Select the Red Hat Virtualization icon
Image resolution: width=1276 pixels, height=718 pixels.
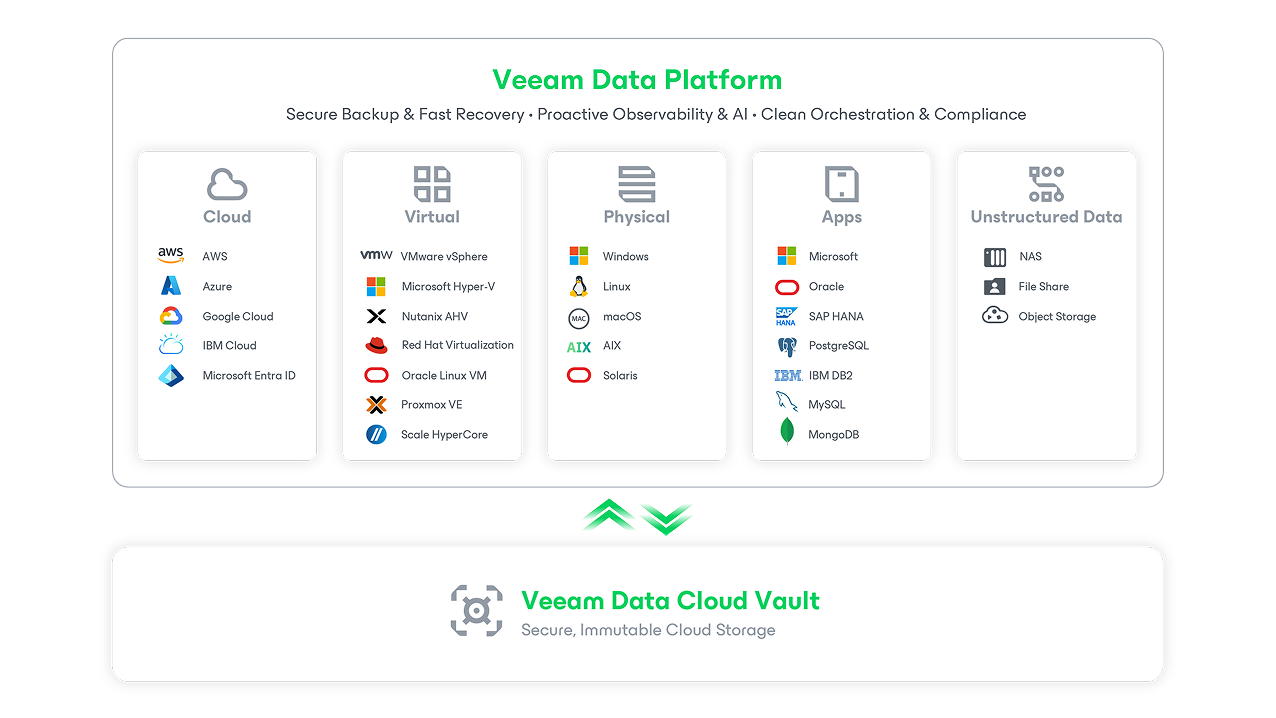376,345
